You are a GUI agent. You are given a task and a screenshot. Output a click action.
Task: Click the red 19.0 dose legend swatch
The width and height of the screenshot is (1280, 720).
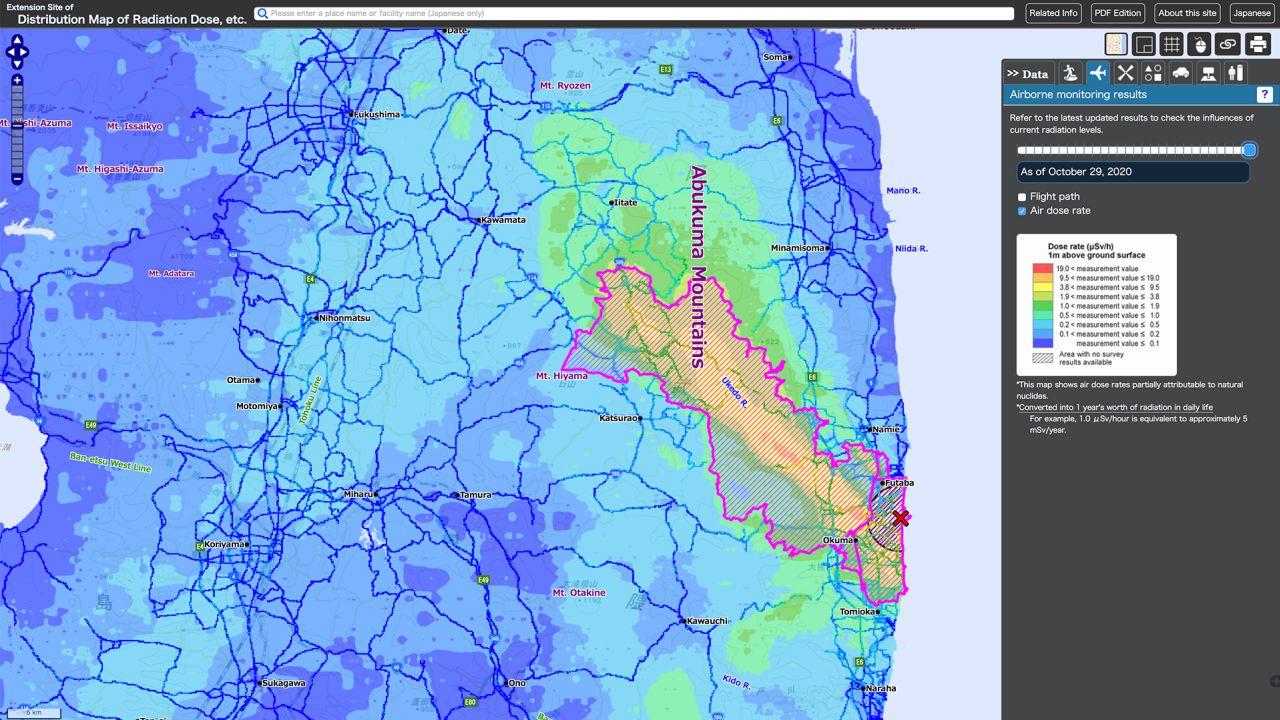(x=1043, y=269)
